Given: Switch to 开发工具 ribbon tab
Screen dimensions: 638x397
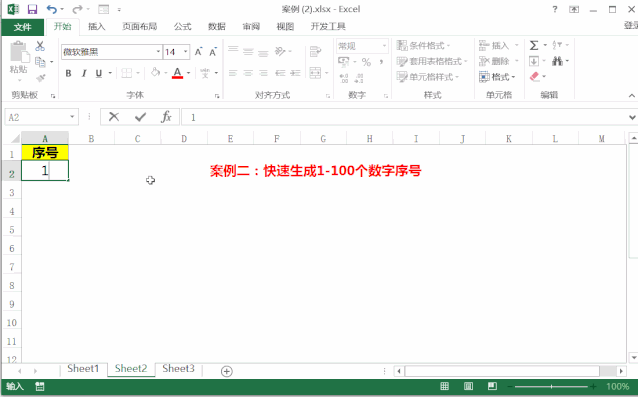Looking at the screenshot, I should tap(328, 26).
